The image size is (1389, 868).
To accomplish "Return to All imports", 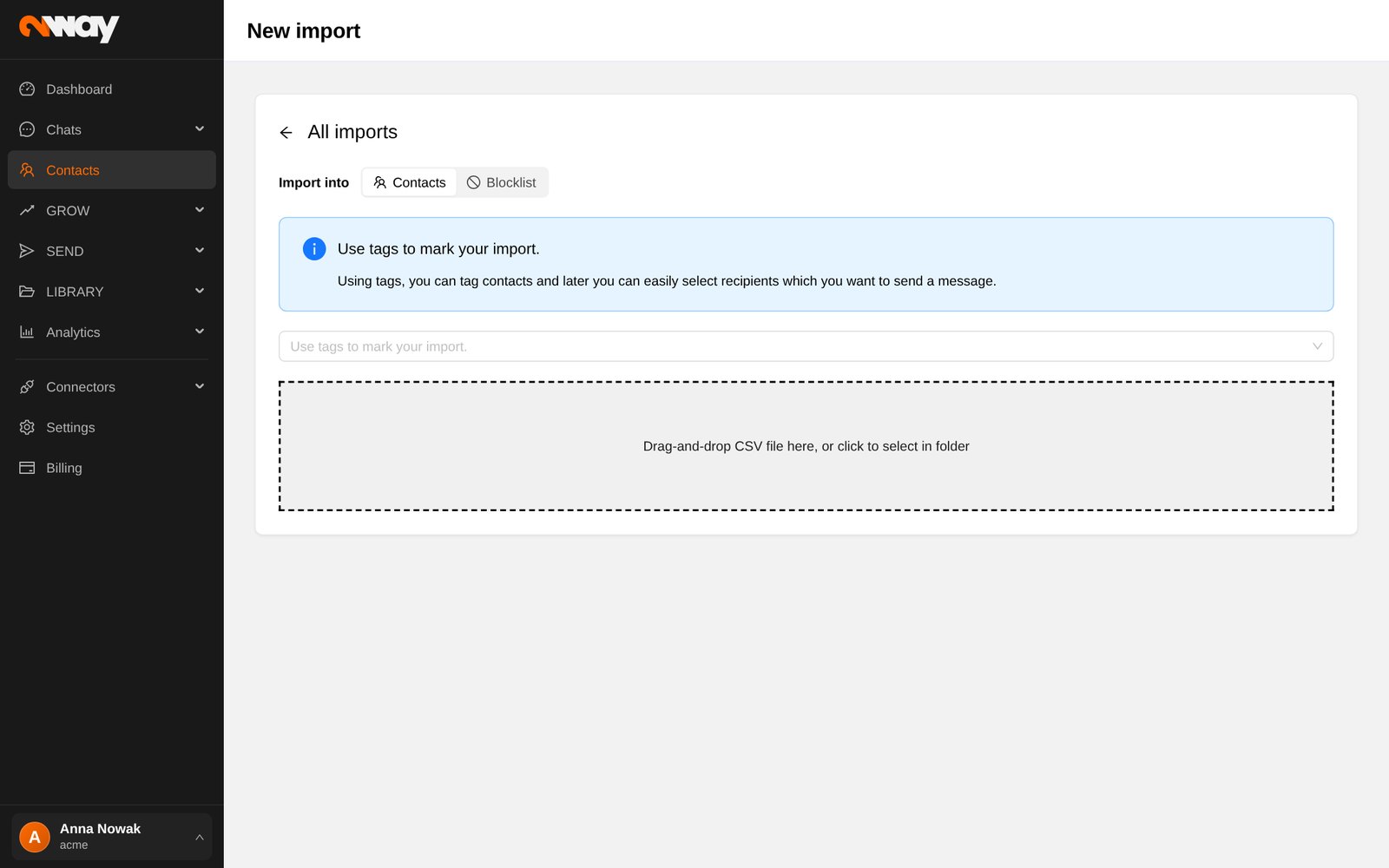I will [352, 132].
